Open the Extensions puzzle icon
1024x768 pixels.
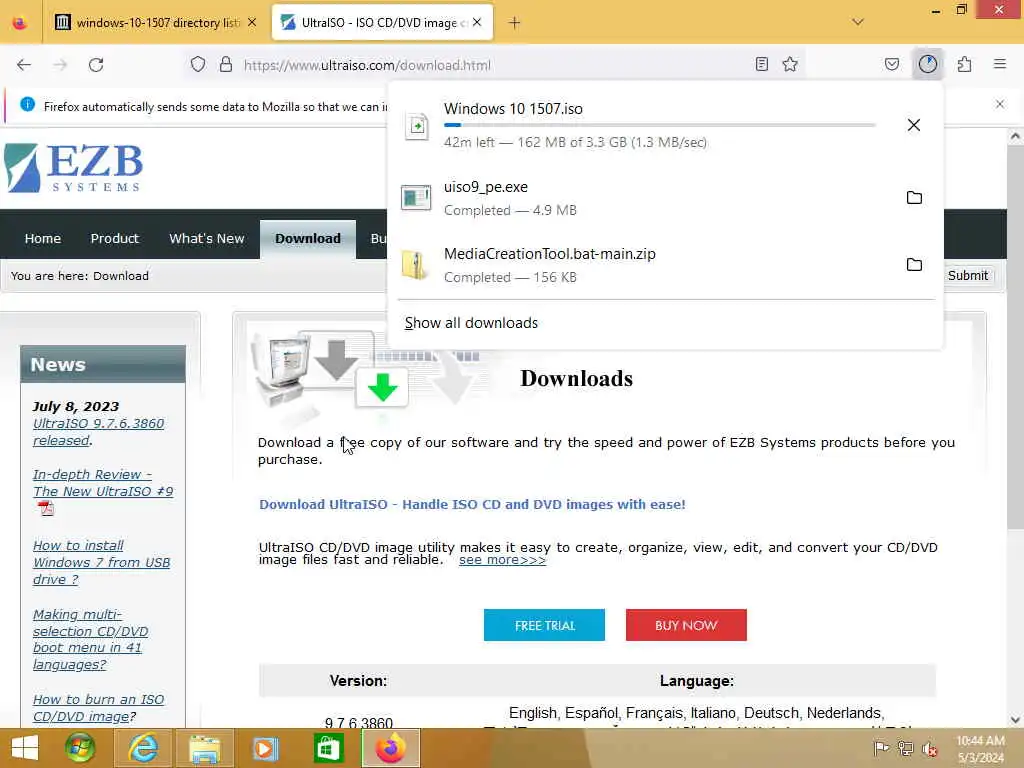(x=964, y=64)
